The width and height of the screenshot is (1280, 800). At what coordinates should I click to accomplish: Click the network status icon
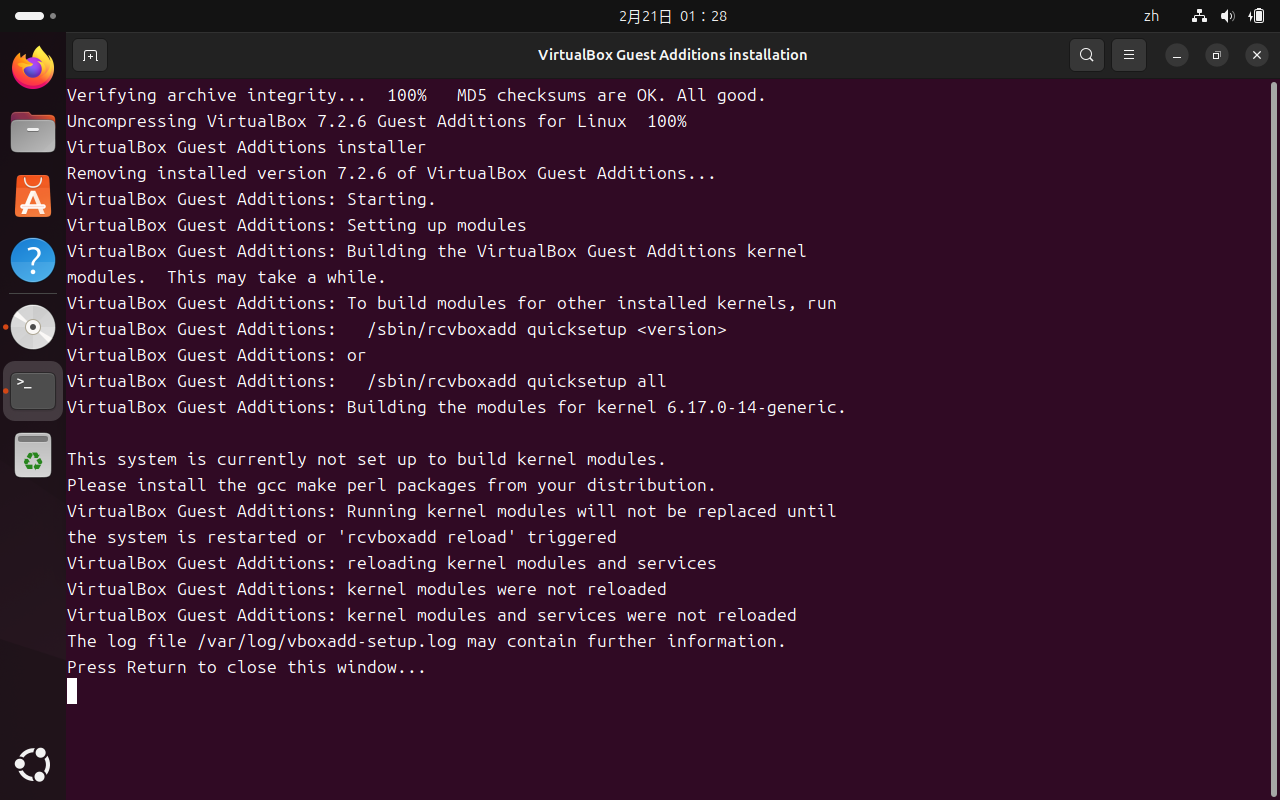[x=1200, y=16]
